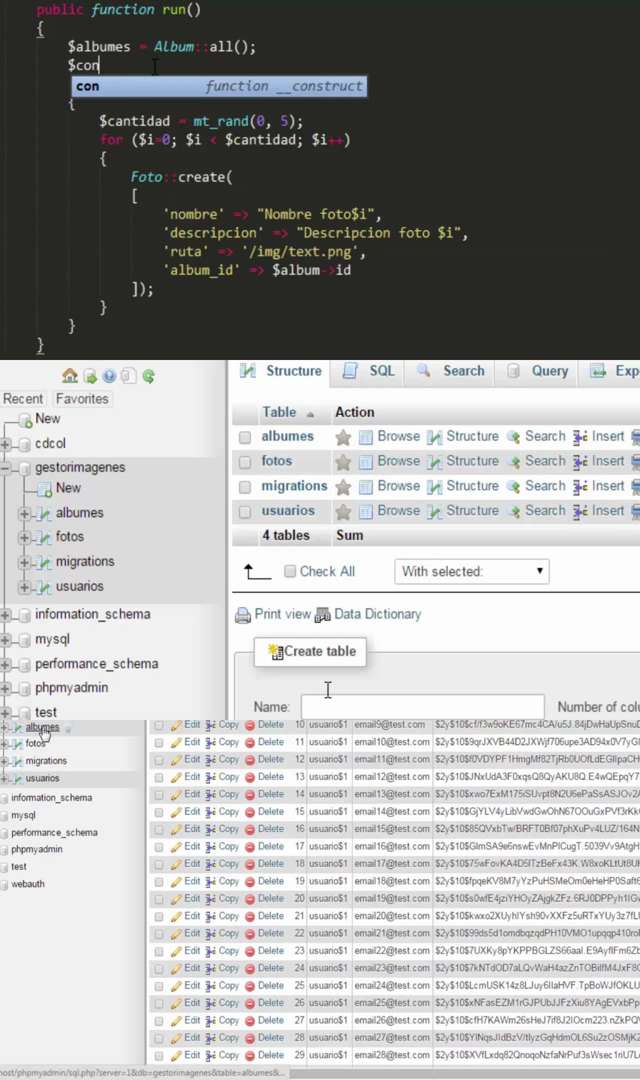The height and width of the screenshot is (1080, 640).
Task: Toggle favorite star for migrations table
Action: pos(343,487)
